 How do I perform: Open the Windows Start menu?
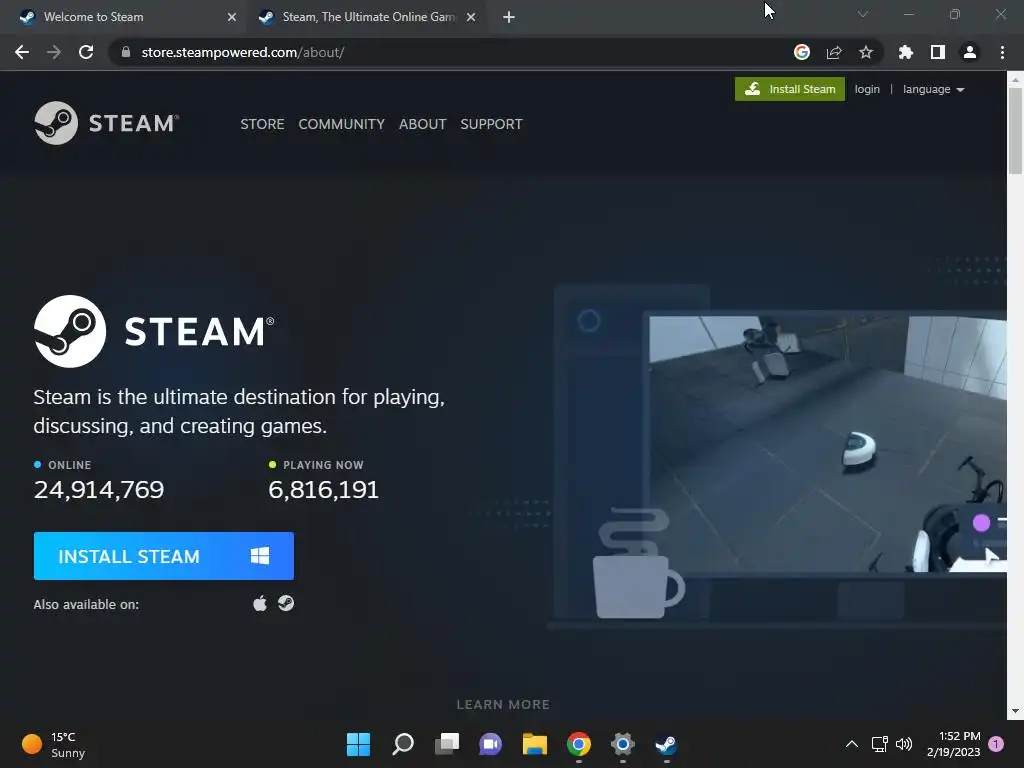point(358,744)
